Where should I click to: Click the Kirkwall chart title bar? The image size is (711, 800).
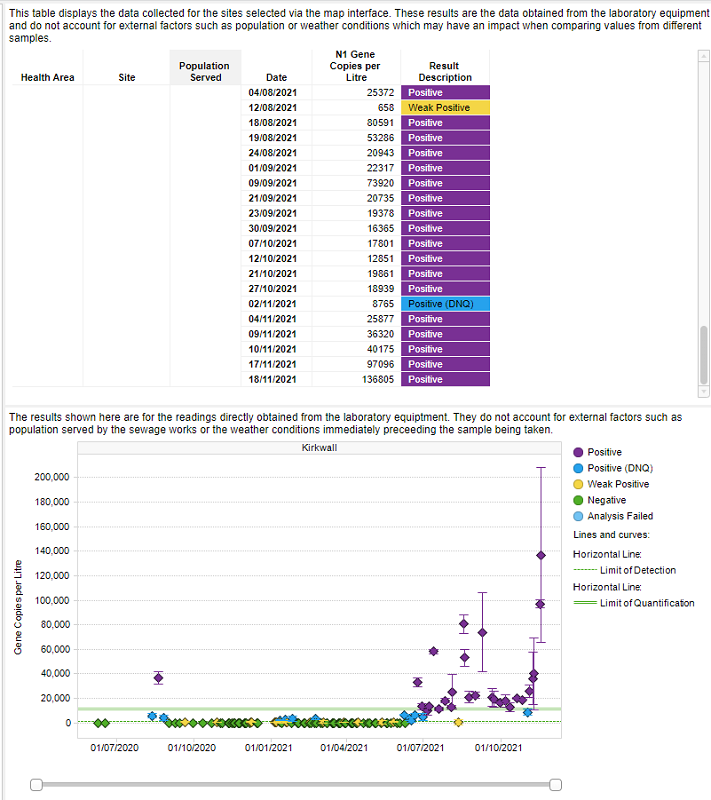tap(319, 447)
